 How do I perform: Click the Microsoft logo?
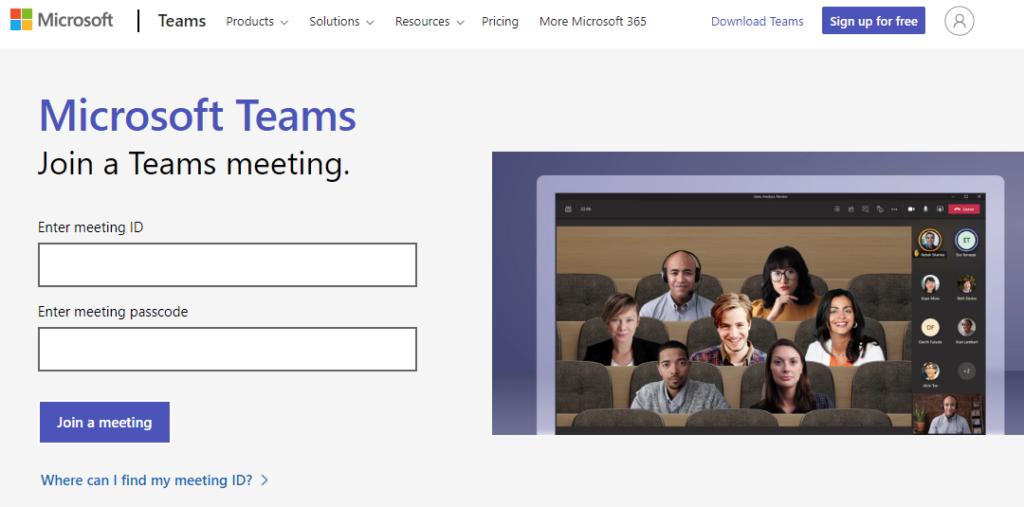[x=61, y=20]
